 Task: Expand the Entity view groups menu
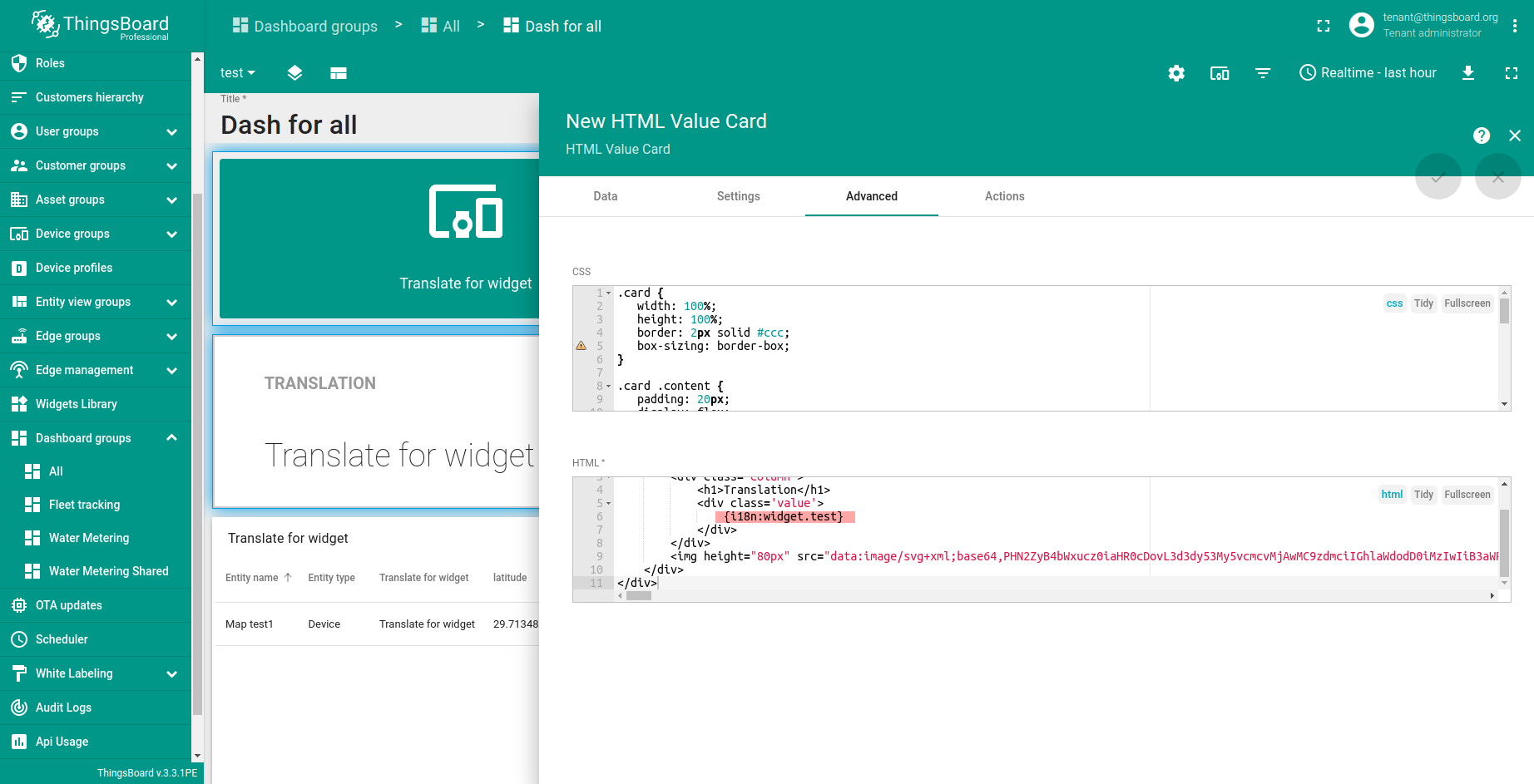[171, 302]
